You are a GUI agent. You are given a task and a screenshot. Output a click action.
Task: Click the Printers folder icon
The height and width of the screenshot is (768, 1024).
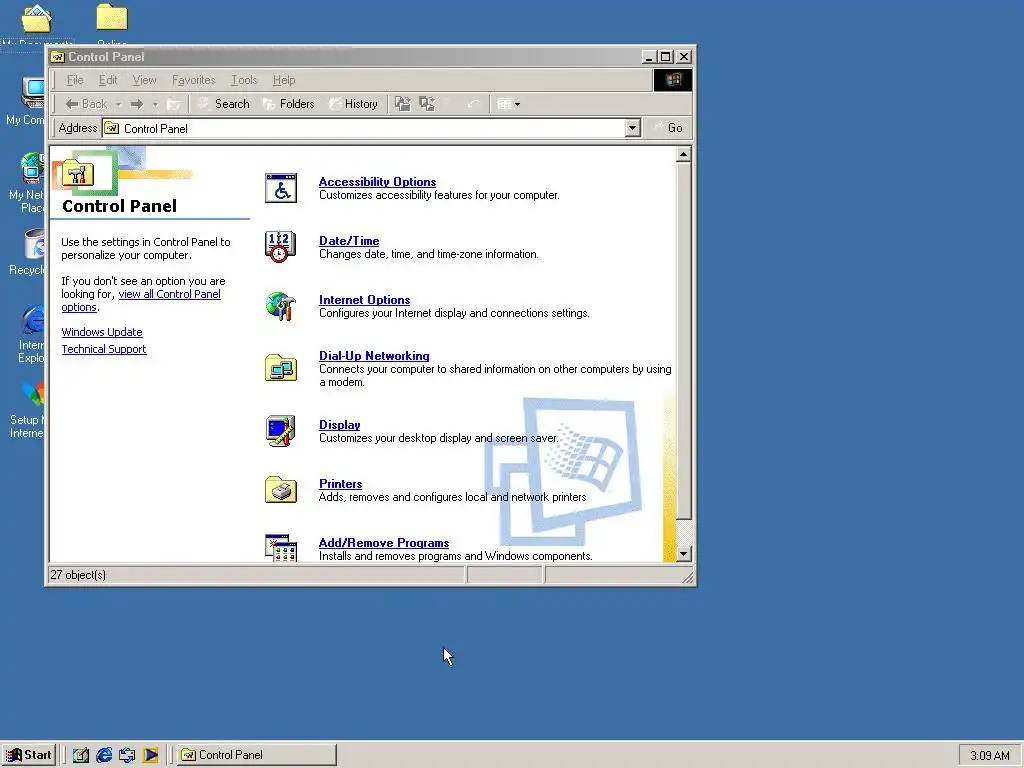[281, 490]
